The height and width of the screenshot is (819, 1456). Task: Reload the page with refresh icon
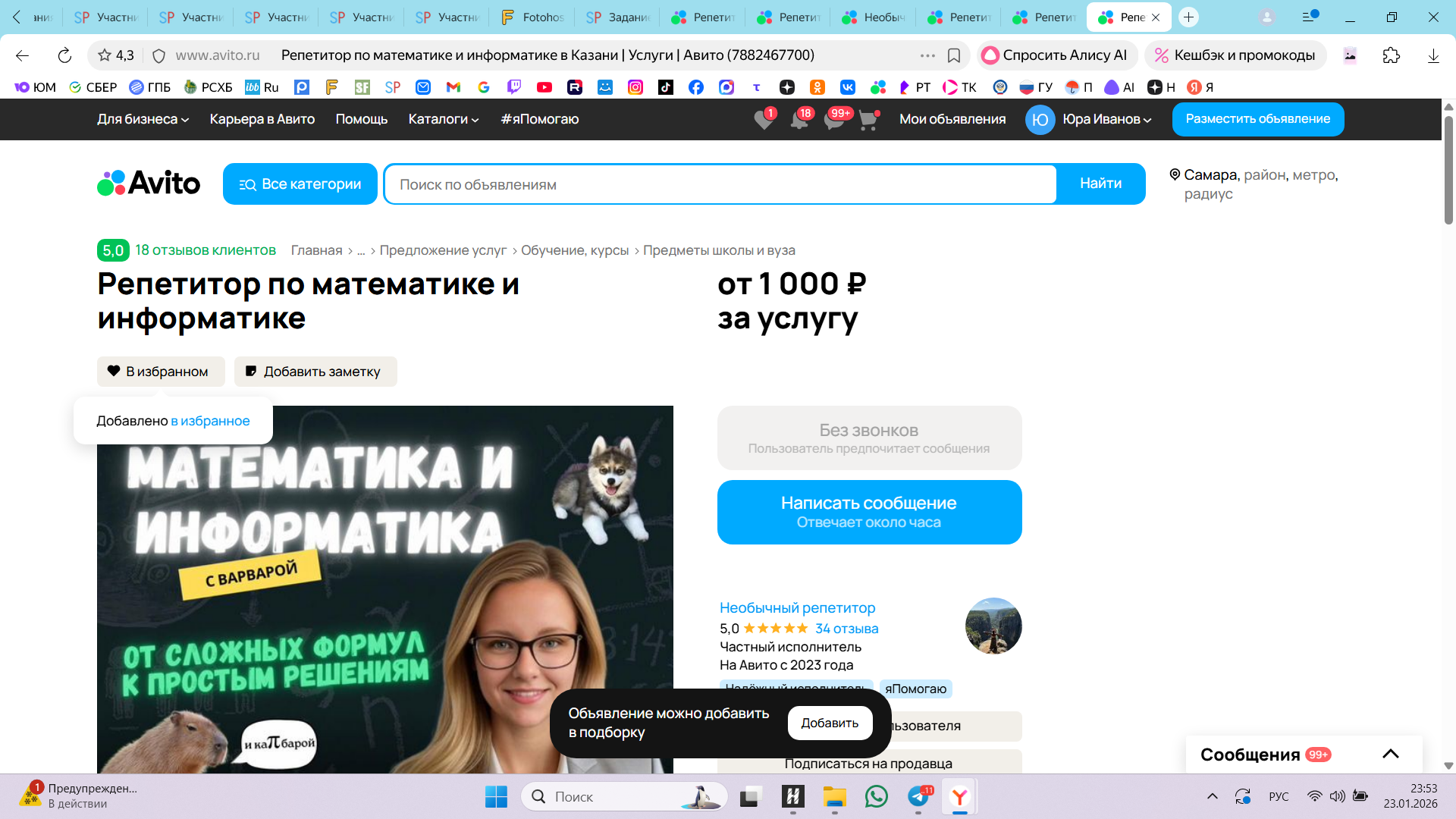pyautogui.click(x=64, y=55)
